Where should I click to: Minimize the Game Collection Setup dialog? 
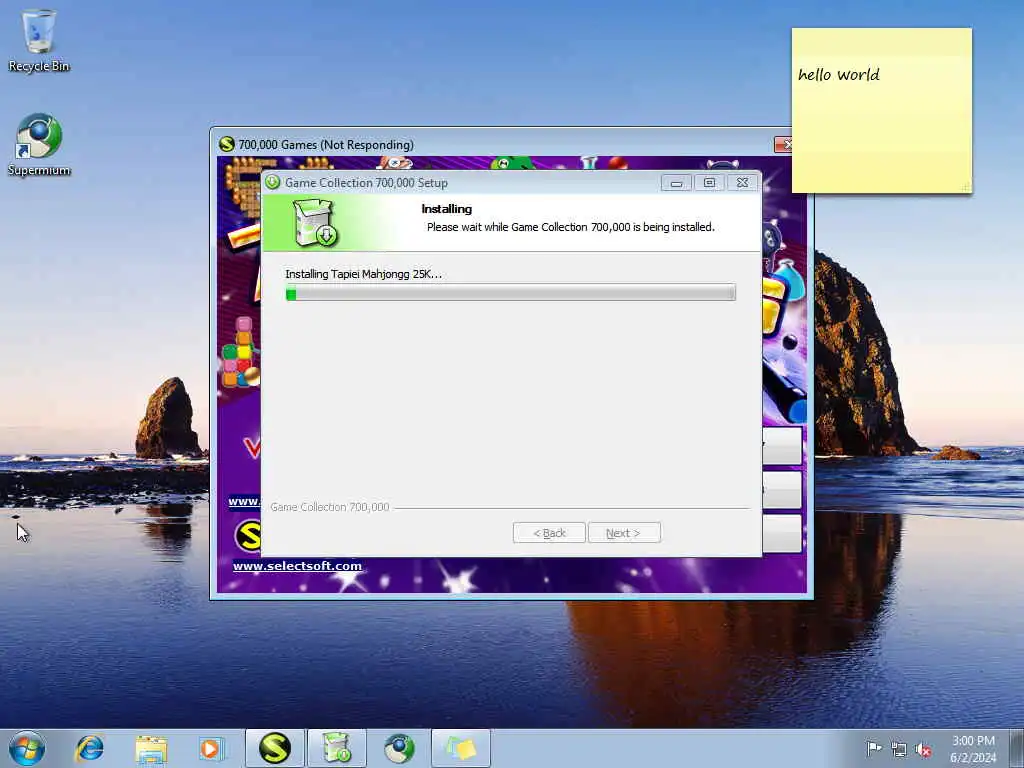click(x=676, y=183)
